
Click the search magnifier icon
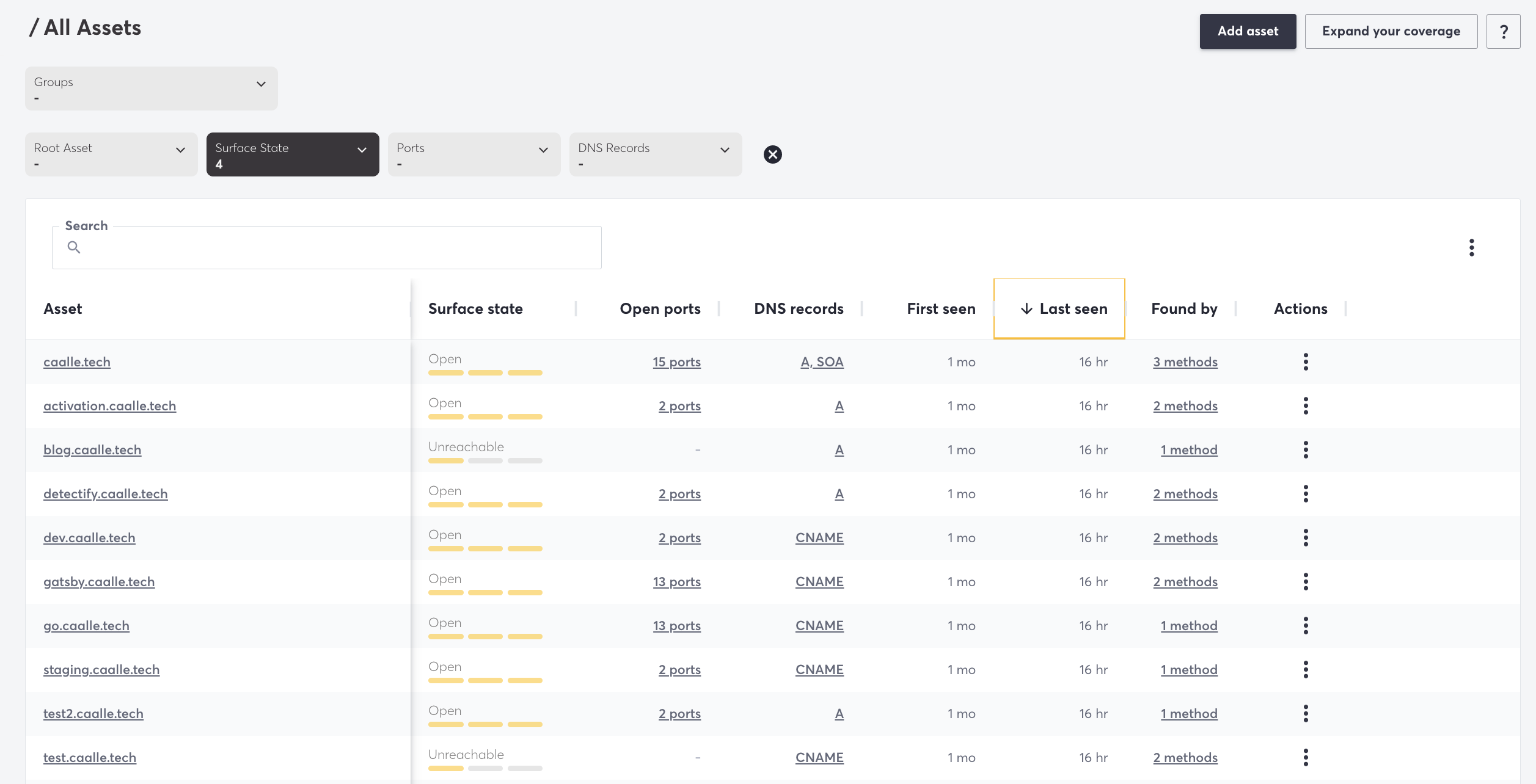75,247
